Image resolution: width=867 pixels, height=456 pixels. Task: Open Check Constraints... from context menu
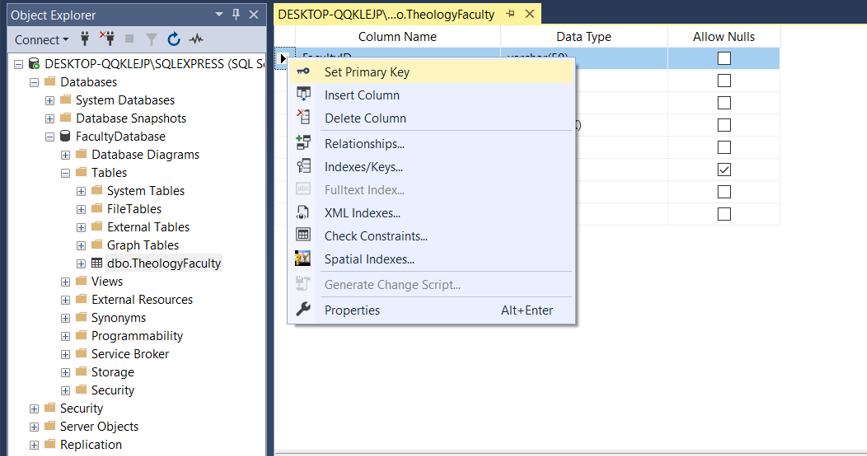pyautogui.click(x=431, y=236)
